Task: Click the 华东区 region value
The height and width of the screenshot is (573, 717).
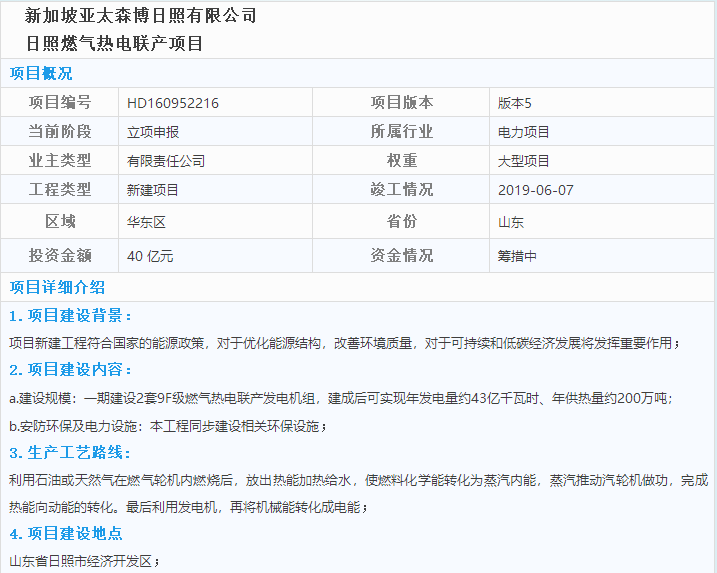Action: (146, 222)
